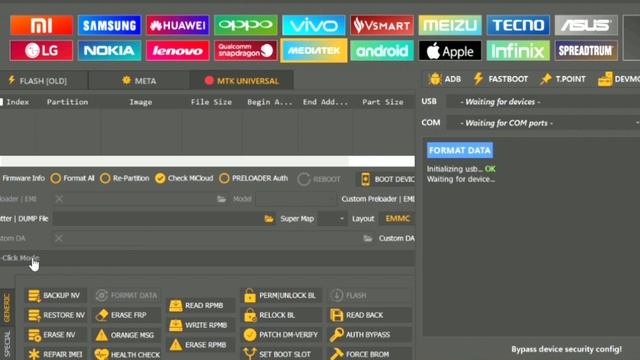The width and height of the screenshot is (640, 360).
Task: Click the REBOOT button
Action: (319, 179)
